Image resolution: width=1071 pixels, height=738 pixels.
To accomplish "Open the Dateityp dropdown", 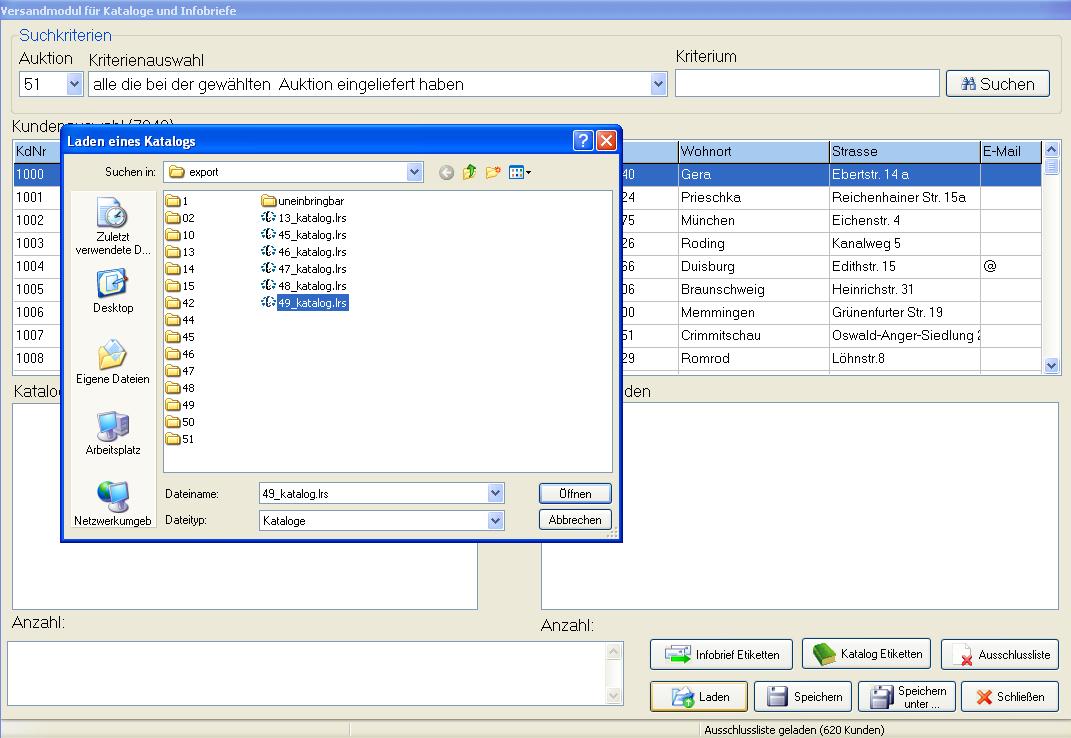I will 495,520.
